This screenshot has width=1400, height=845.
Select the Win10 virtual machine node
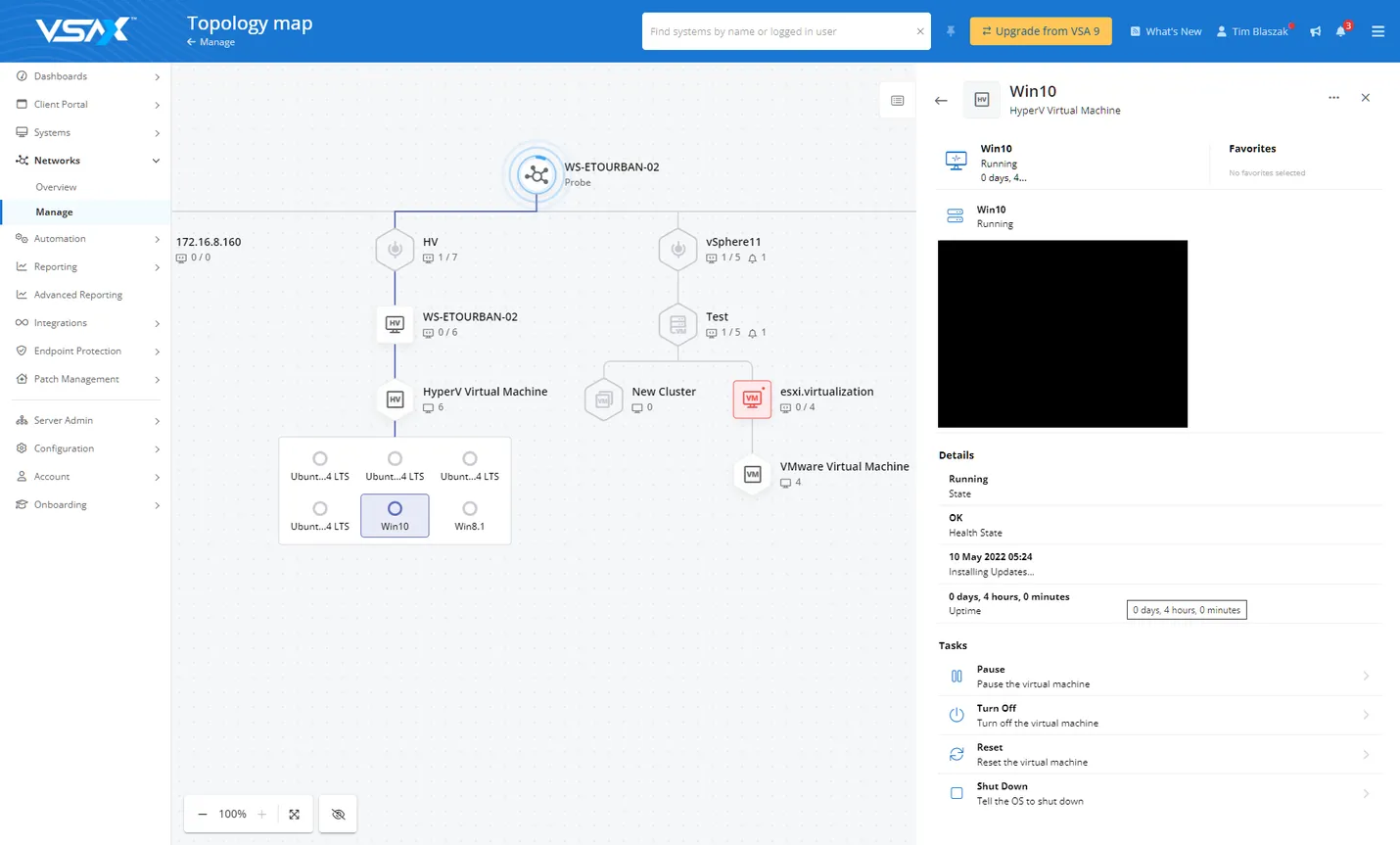pos(395,515)
